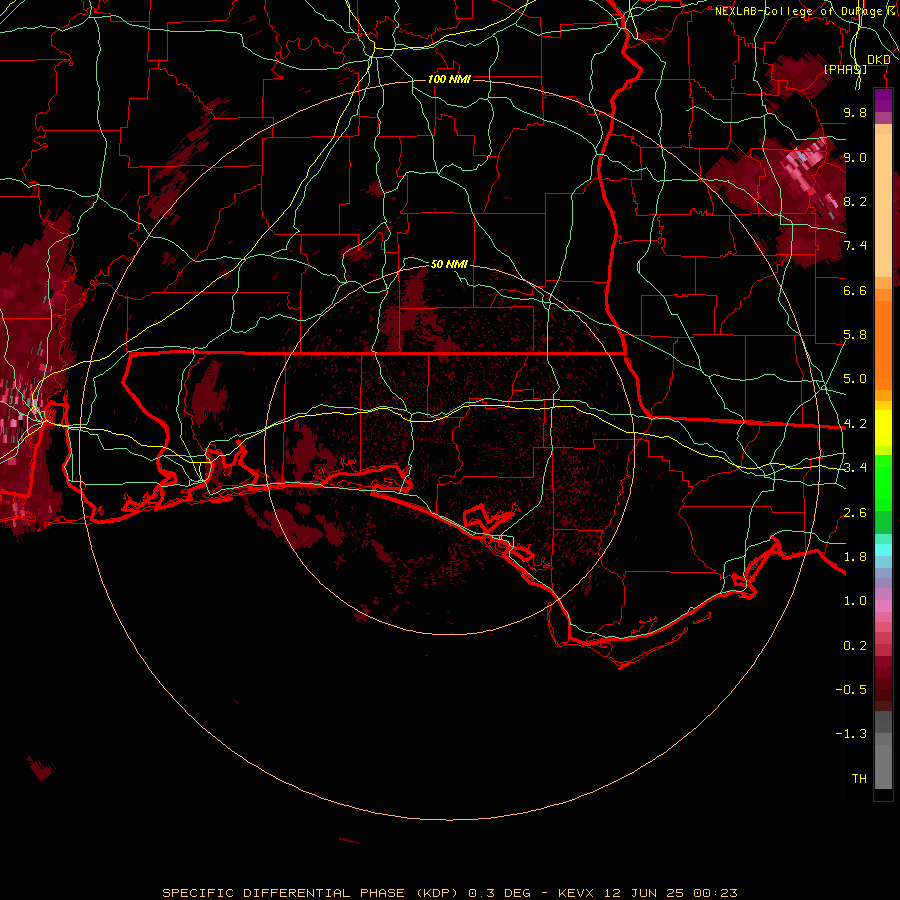Select the 9.8 value on the scale

[855, 112]
